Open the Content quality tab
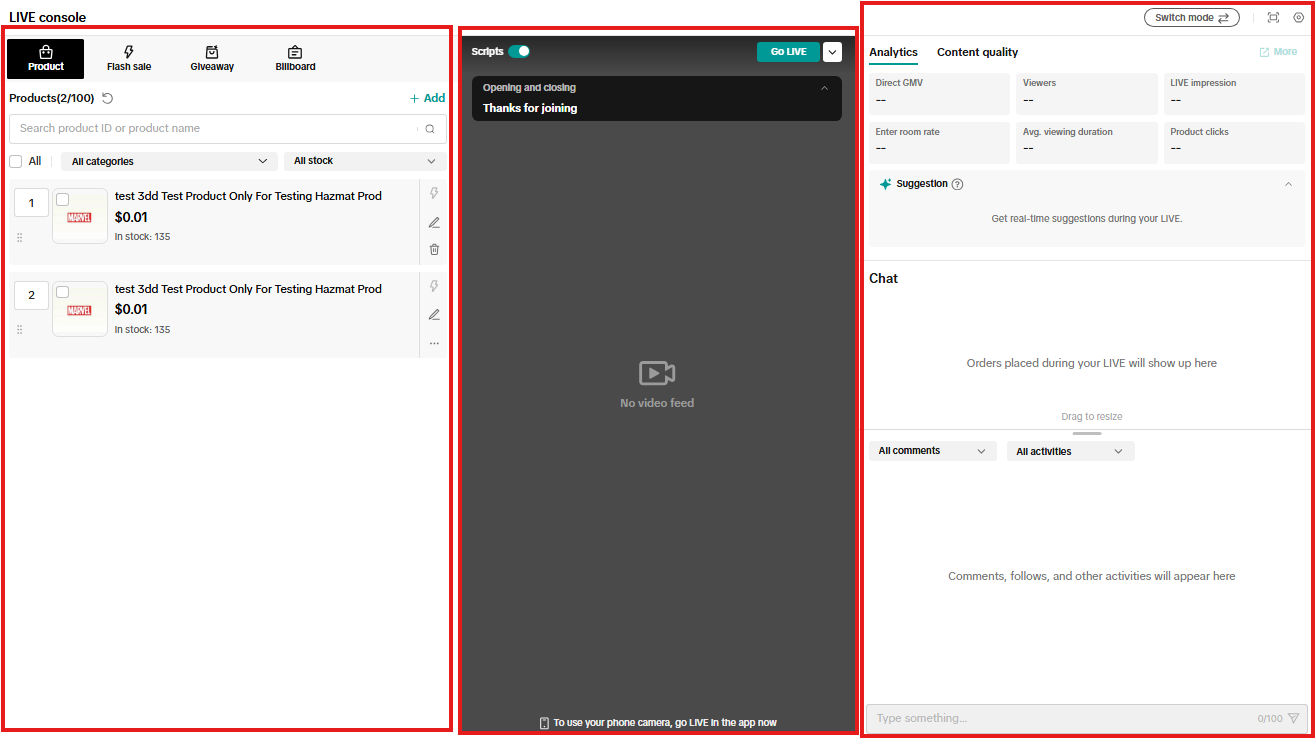Screen dimensions: 1316x739 [x=977, y=52]
